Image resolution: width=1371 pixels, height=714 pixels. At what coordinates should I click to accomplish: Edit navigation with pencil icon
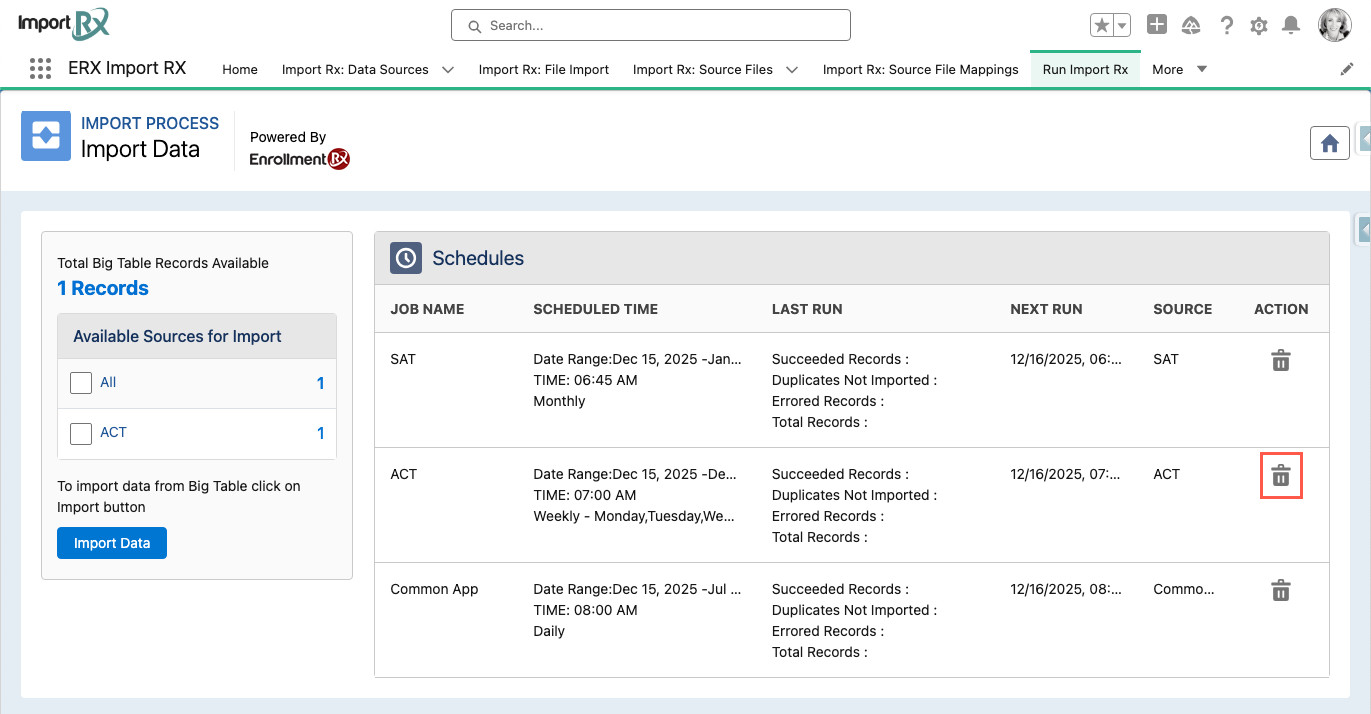[x=1347, y=69]
